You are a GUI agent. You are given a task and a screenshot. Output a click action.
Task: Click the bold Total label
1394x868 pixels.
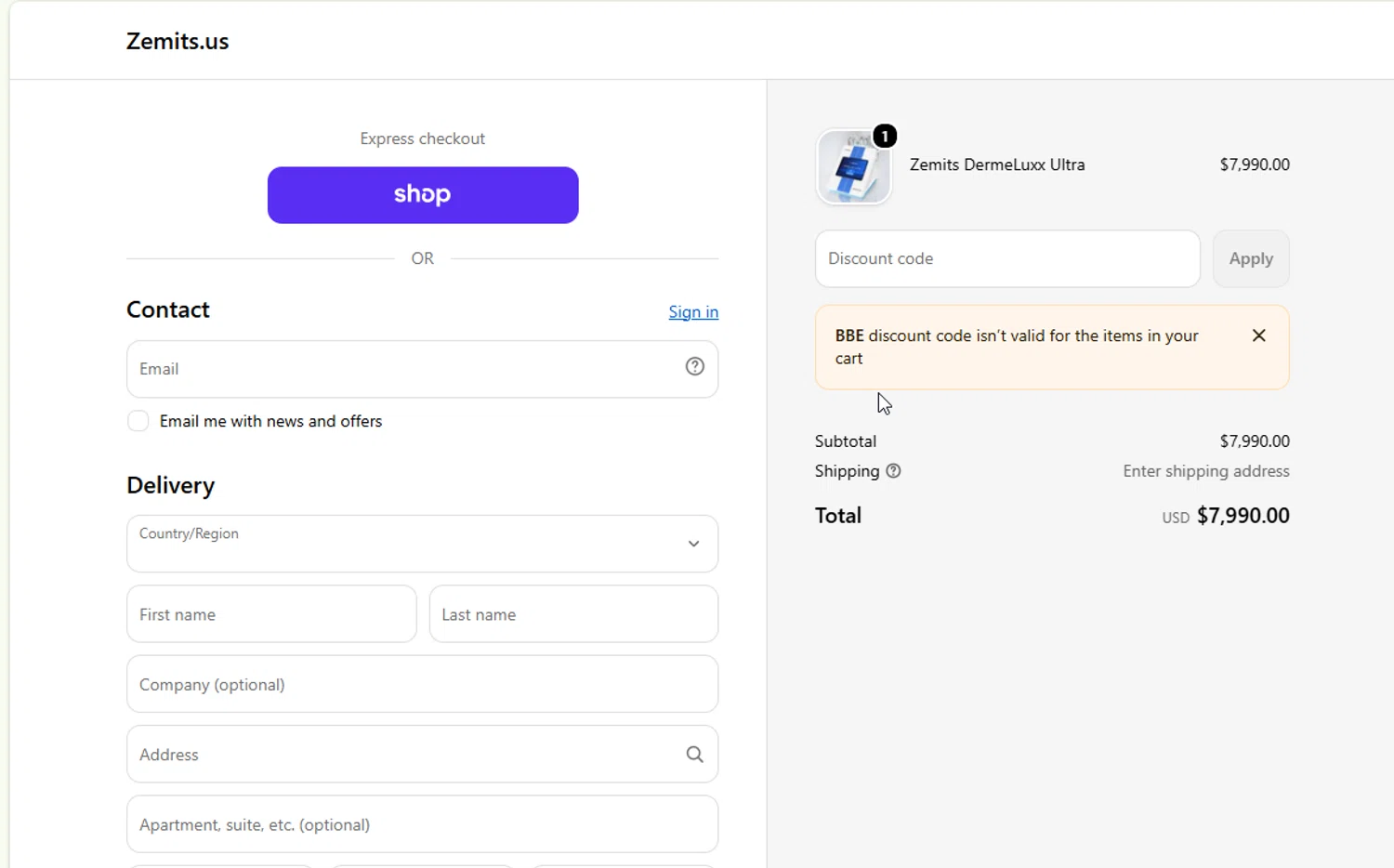(x=838, y=516)
